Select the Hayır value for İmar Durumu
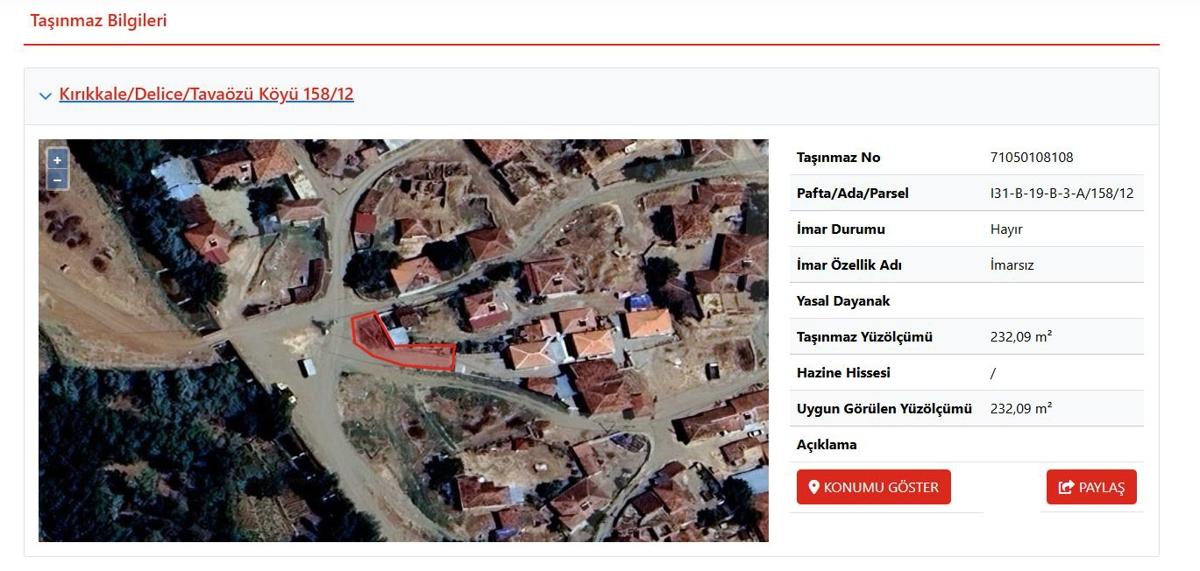The image size is (1200, 571). (x=1006, y=229)
